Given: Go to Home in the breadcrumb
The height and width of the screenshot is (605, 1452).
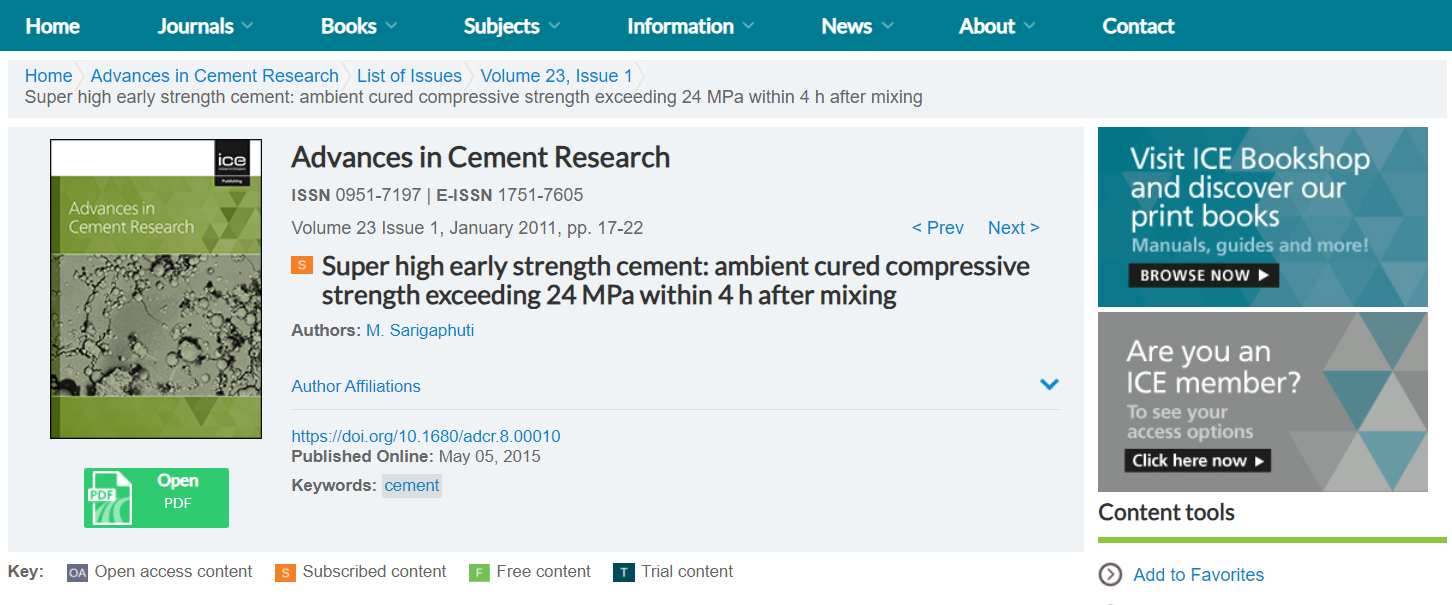Looking at the screenshot, I should pyautogui.click(x=48, y=76).
